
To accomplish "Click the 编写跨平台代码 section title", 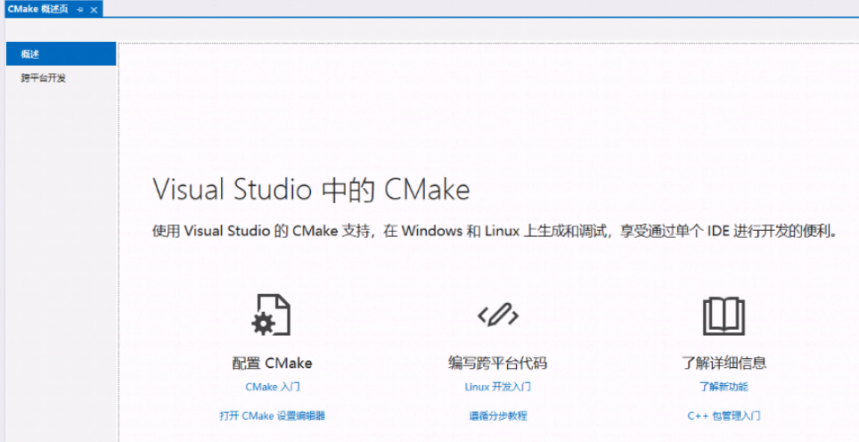I will click(497, 363).
